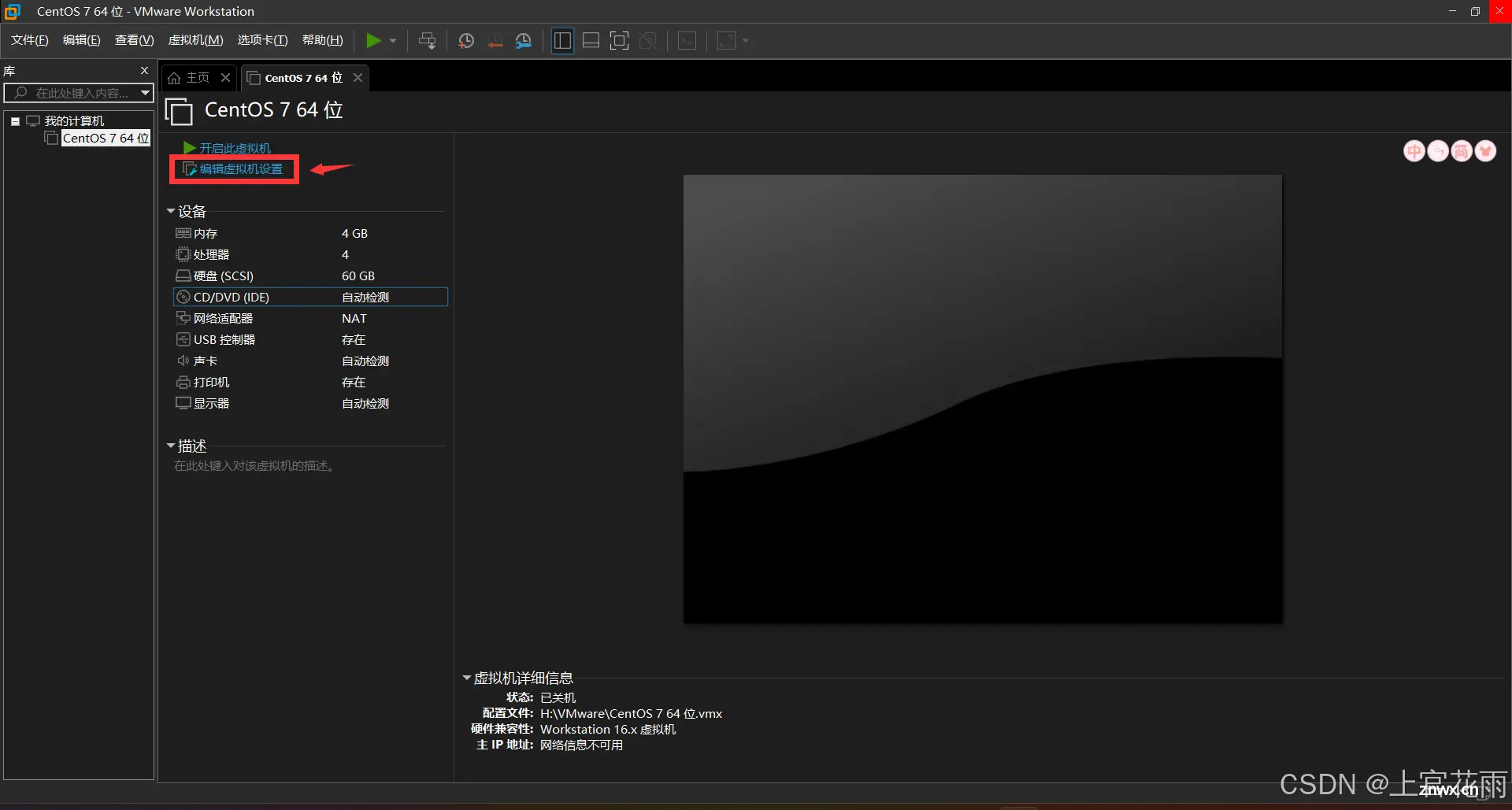The height and width of the screenshot is (810, 1512).
Task: Click the 打印机 printer icon
Action: [x=183, y=382]
